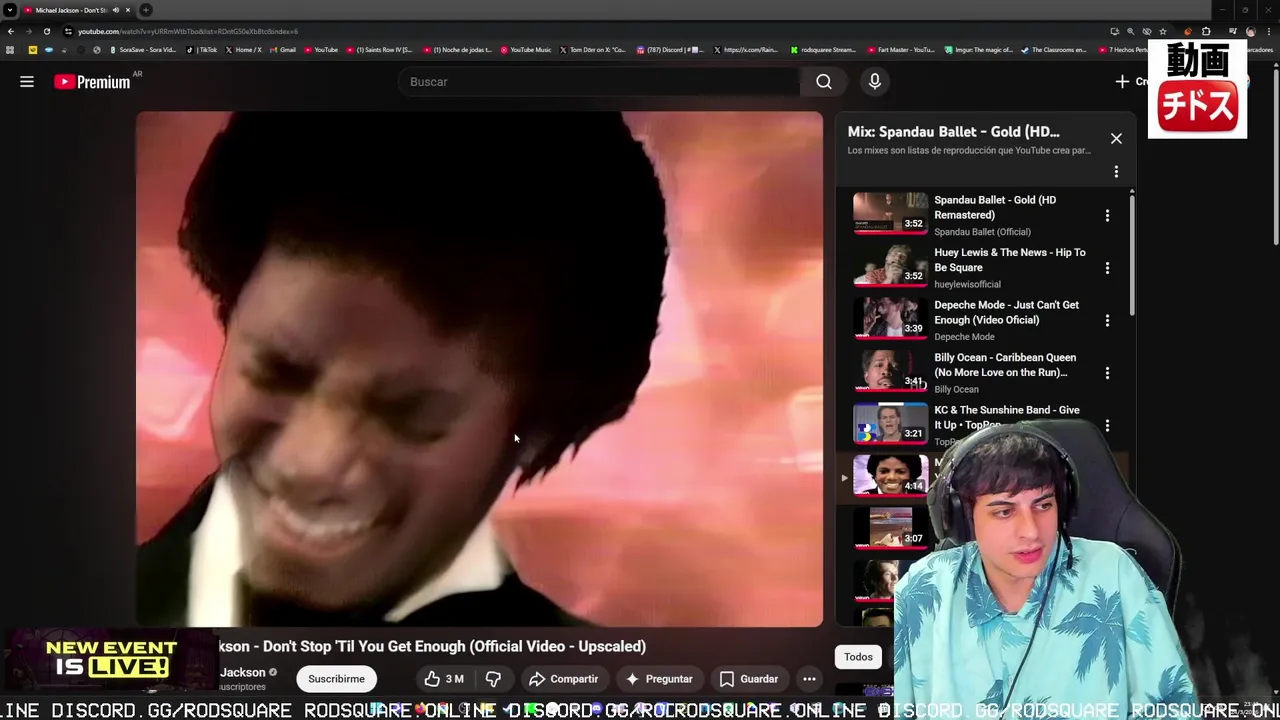Open the zoom magnifier in address bar

[1131, 31]
